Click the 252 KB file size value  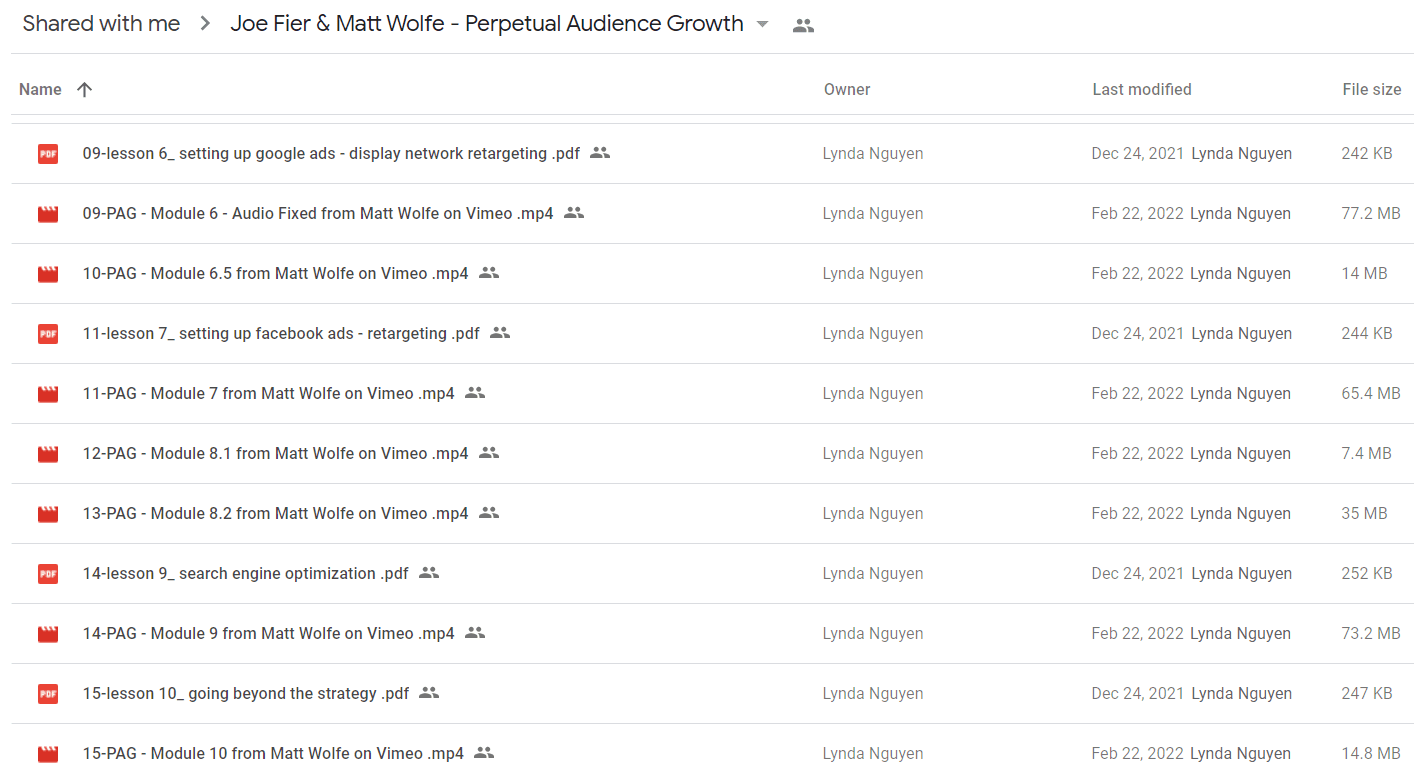pos(1367,574)
